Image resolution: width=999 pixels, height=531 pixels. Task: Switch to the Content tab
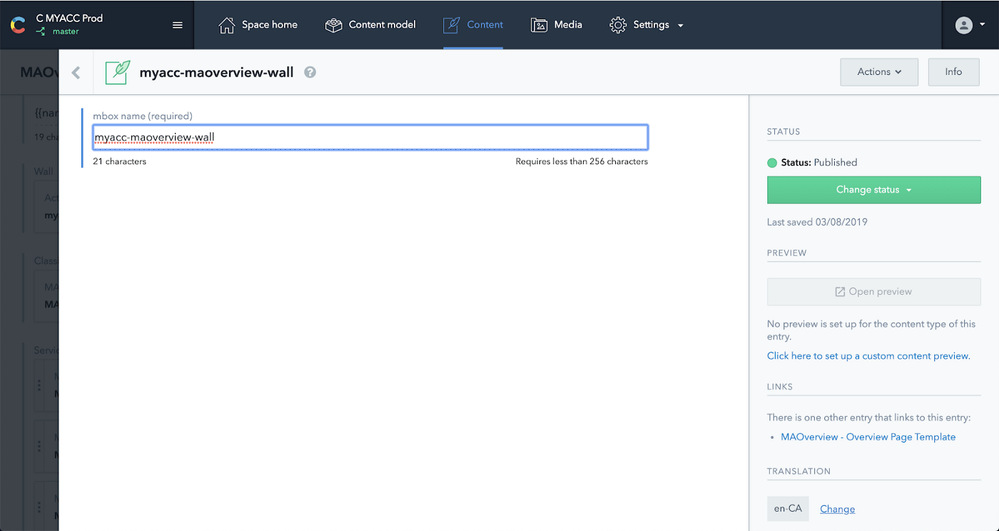pos(473,25)
